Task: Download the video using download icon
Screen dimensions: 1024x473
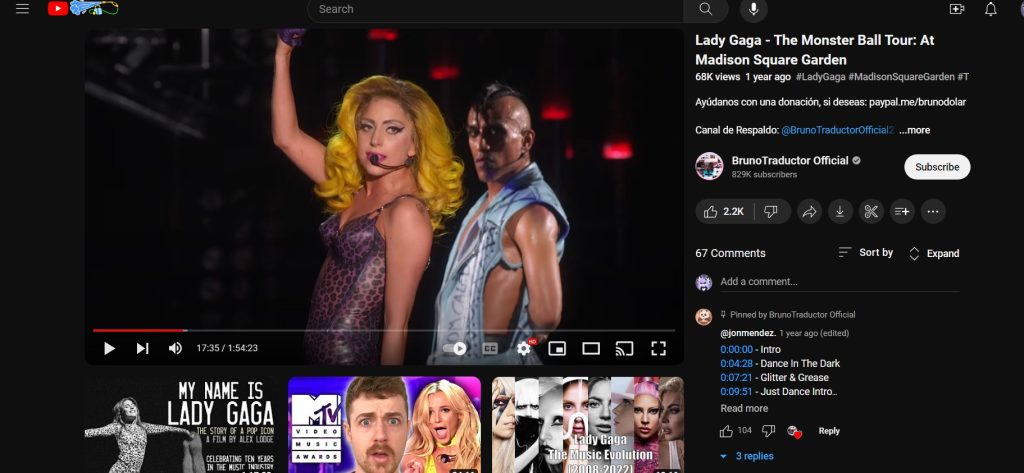Action: click(x=840, y=212)
